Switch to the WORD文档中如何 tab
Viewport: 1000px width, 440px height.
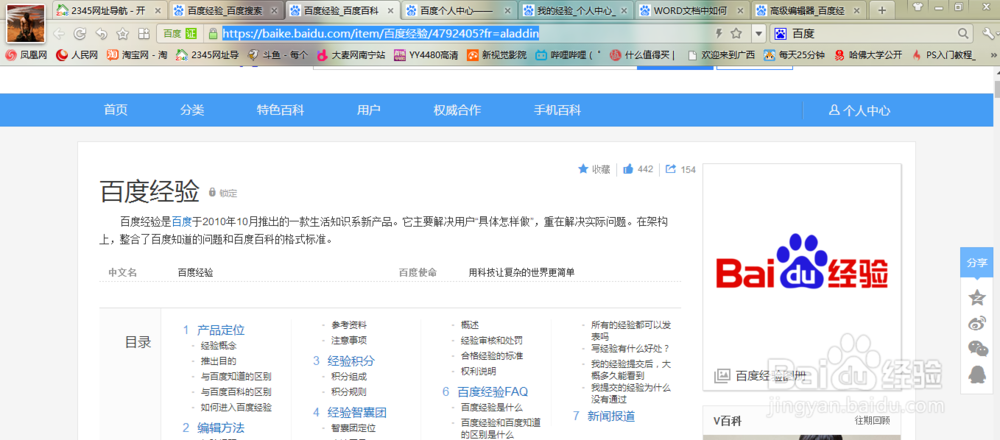pyautogui.click(x=691, y=10)
